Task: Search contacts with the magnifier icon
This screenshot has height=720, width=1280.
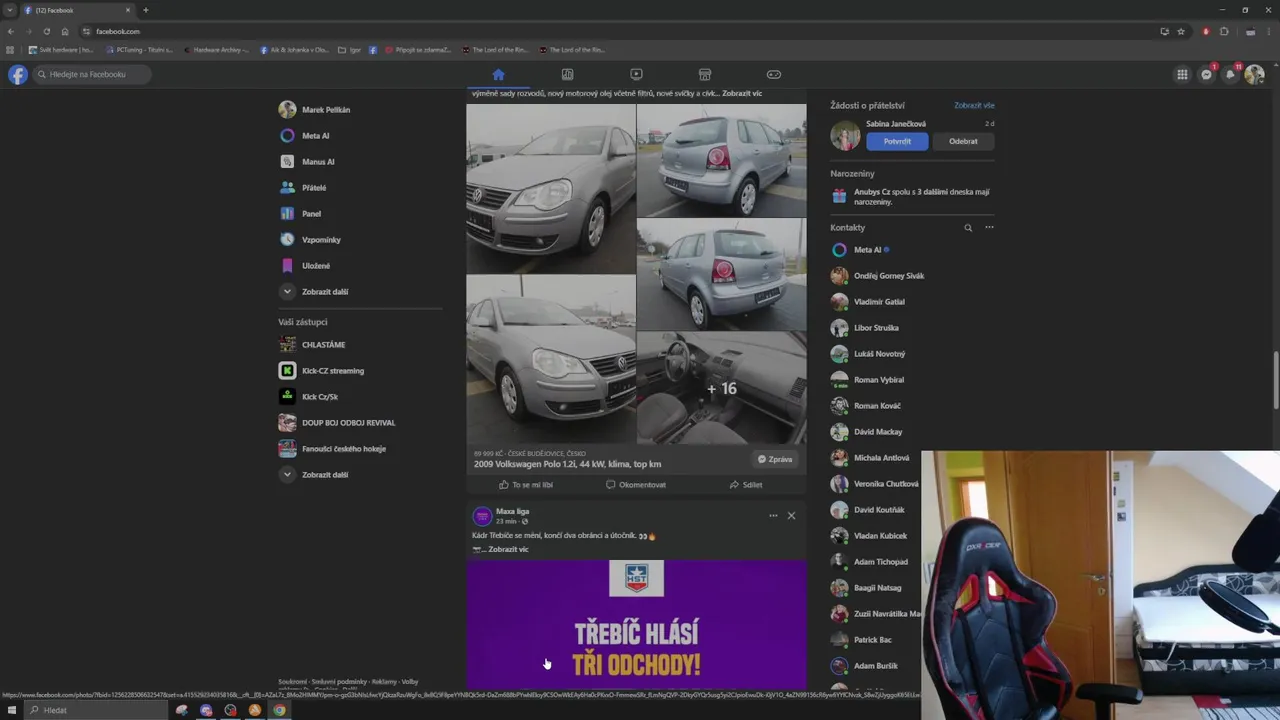Action: pyautogui.click(x=968, y=228)
